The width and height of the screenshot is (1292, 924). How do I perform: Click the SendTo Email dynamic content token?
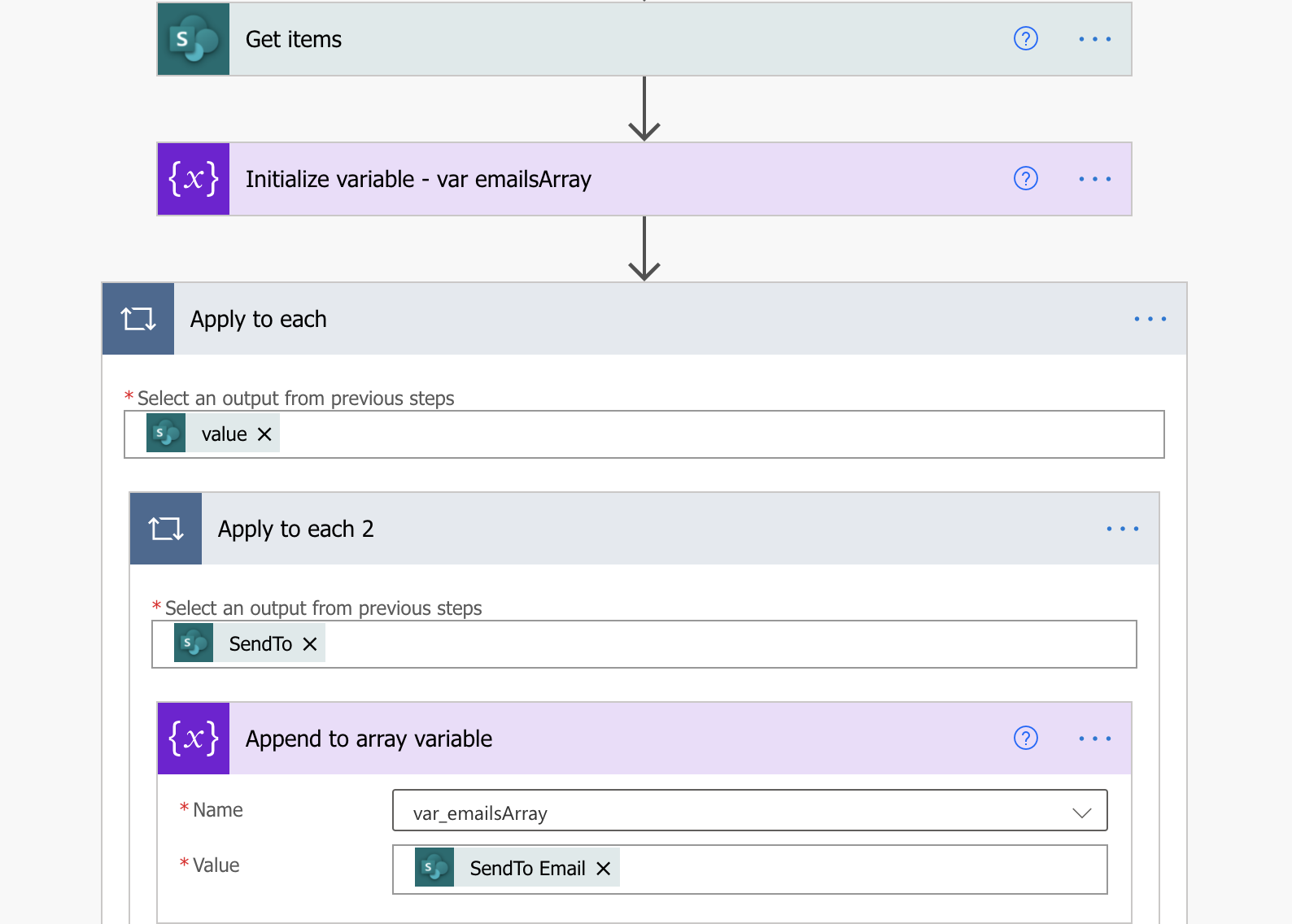click(517, 868)
